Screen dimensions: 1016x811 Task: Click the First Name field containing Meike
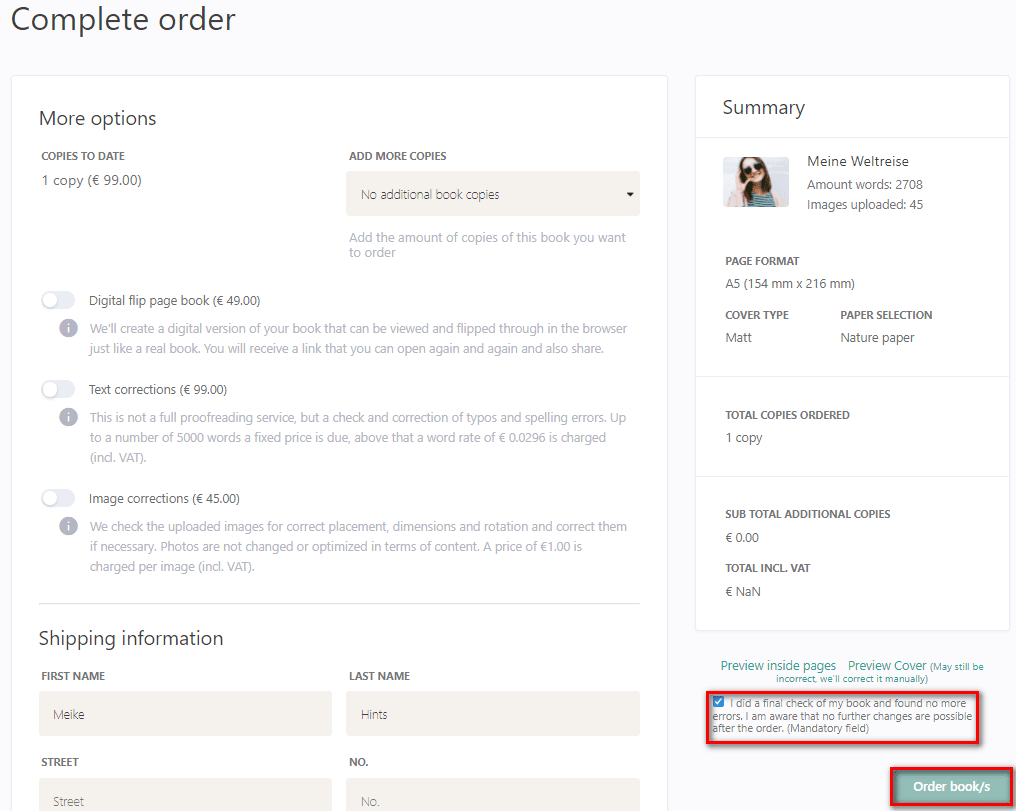(185, 714)
